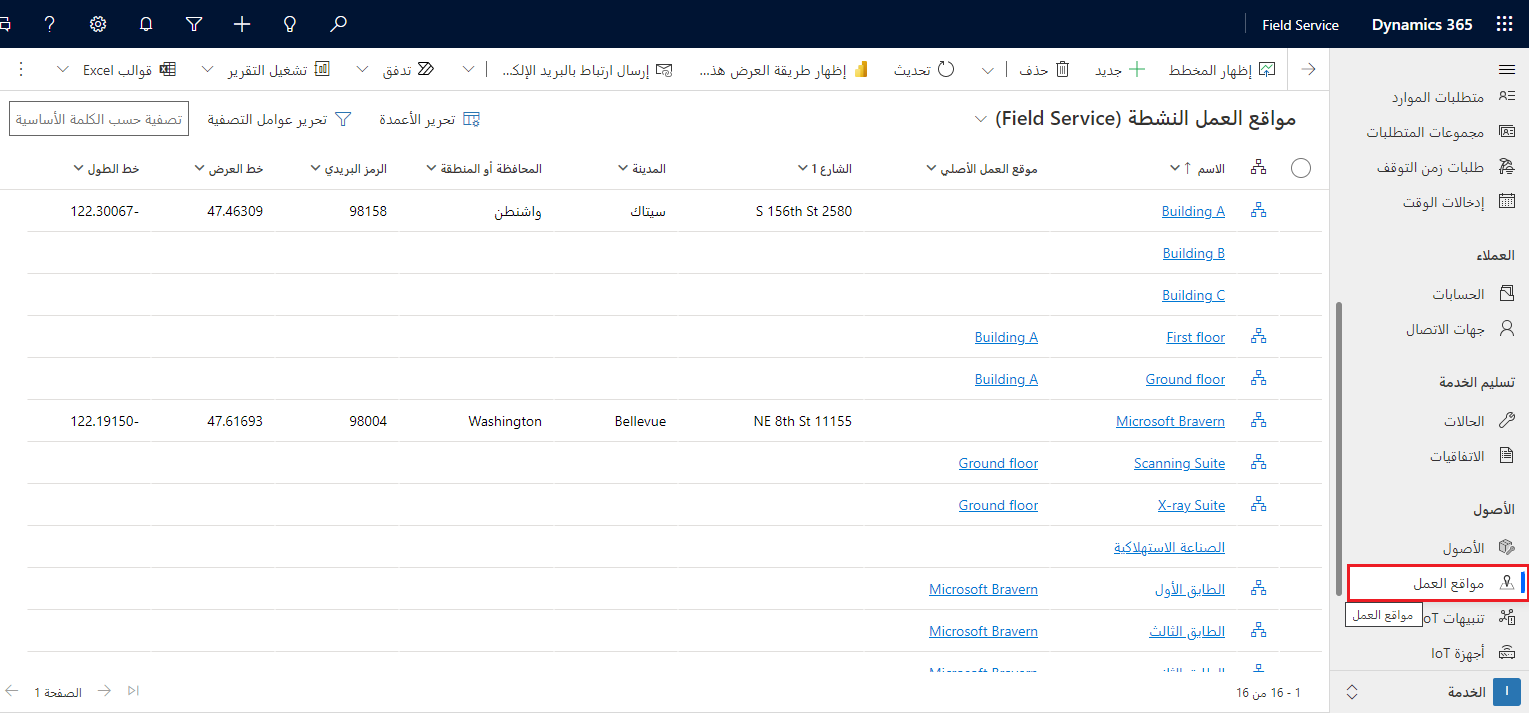Screen dimensions: 1529x713
Task: Click the Power BI إظهار طريقة العرض button
Action: click(783, 70)
